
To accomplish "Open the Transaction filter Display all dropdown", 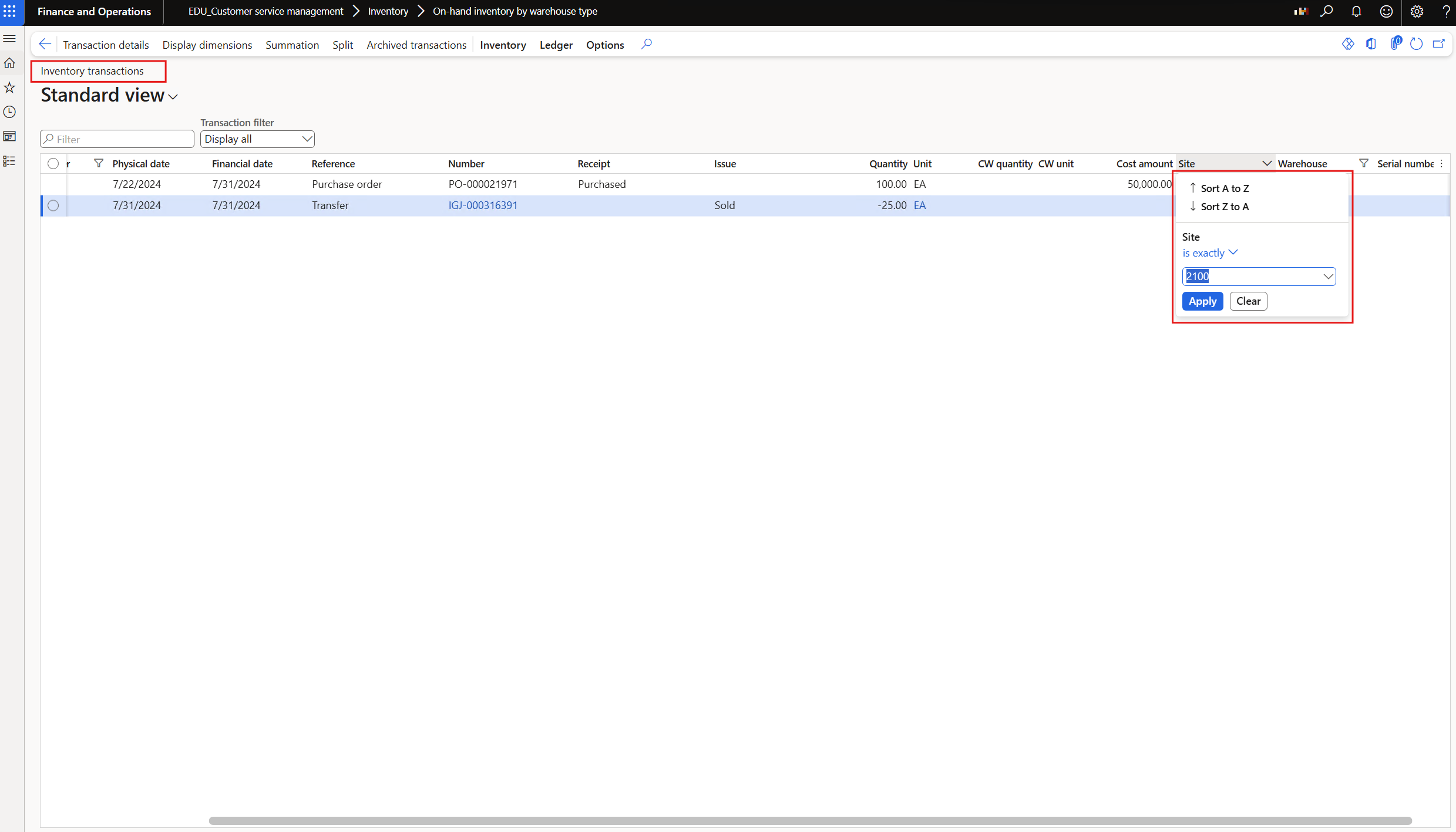I will tap(257, 139).
